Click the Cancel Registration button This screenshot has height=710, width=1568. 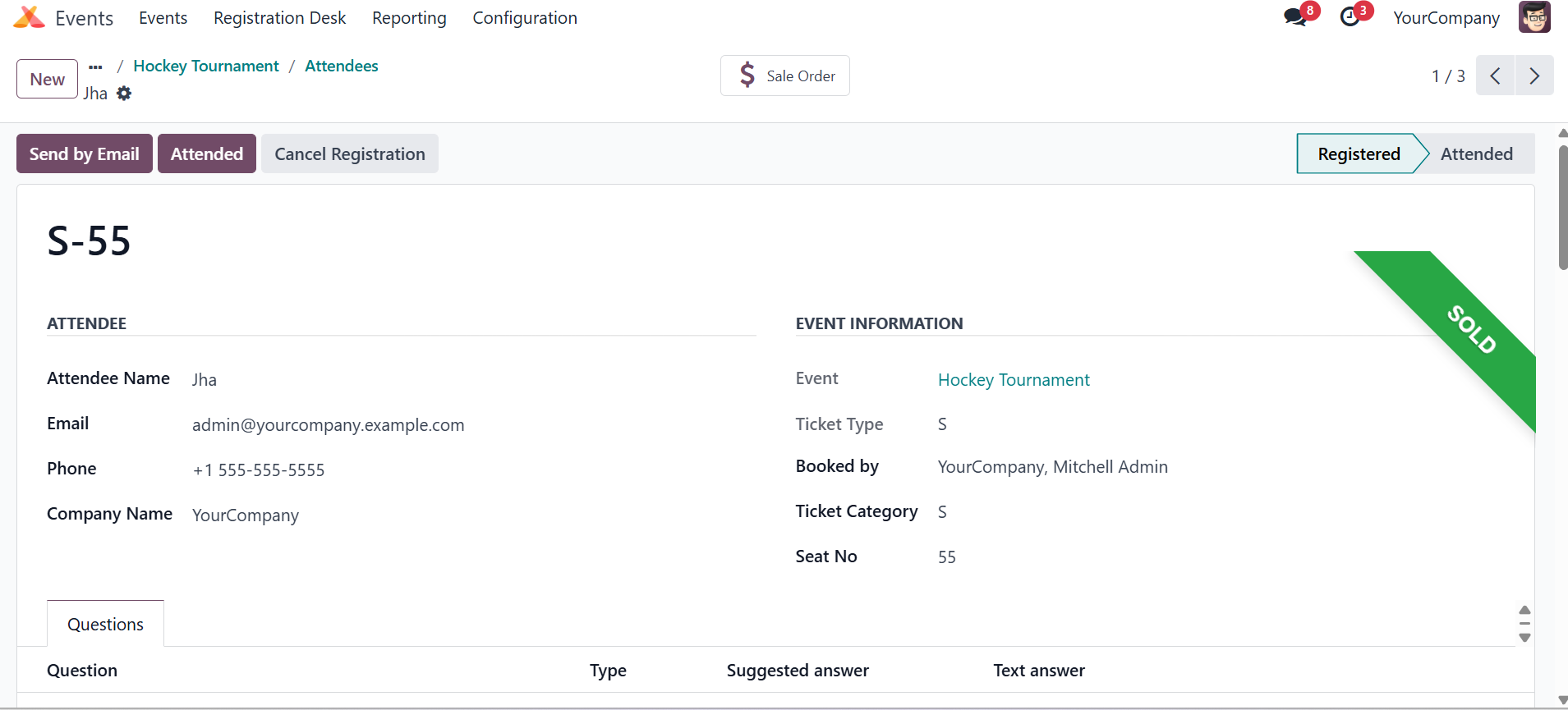point(350,153)
